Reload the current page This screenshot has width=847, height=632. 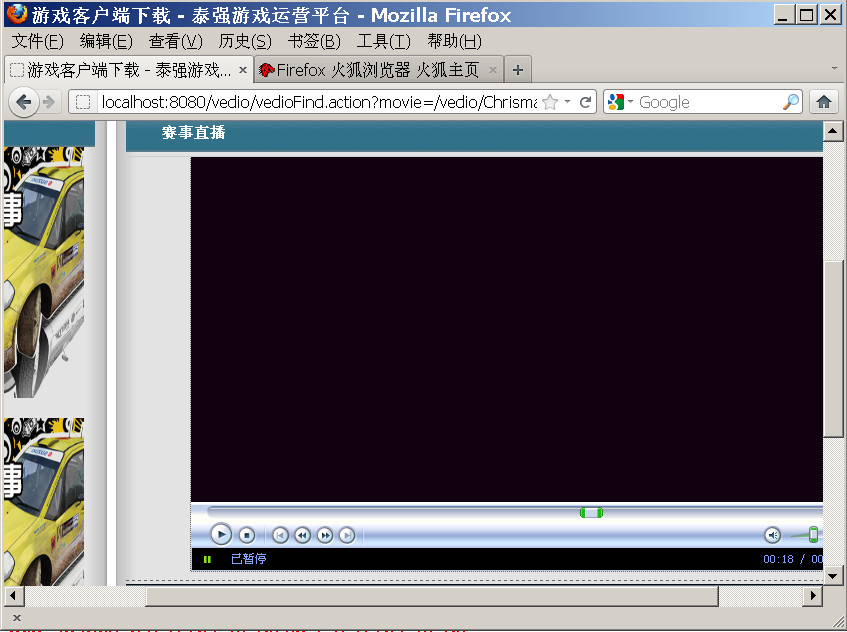point(585,102)
